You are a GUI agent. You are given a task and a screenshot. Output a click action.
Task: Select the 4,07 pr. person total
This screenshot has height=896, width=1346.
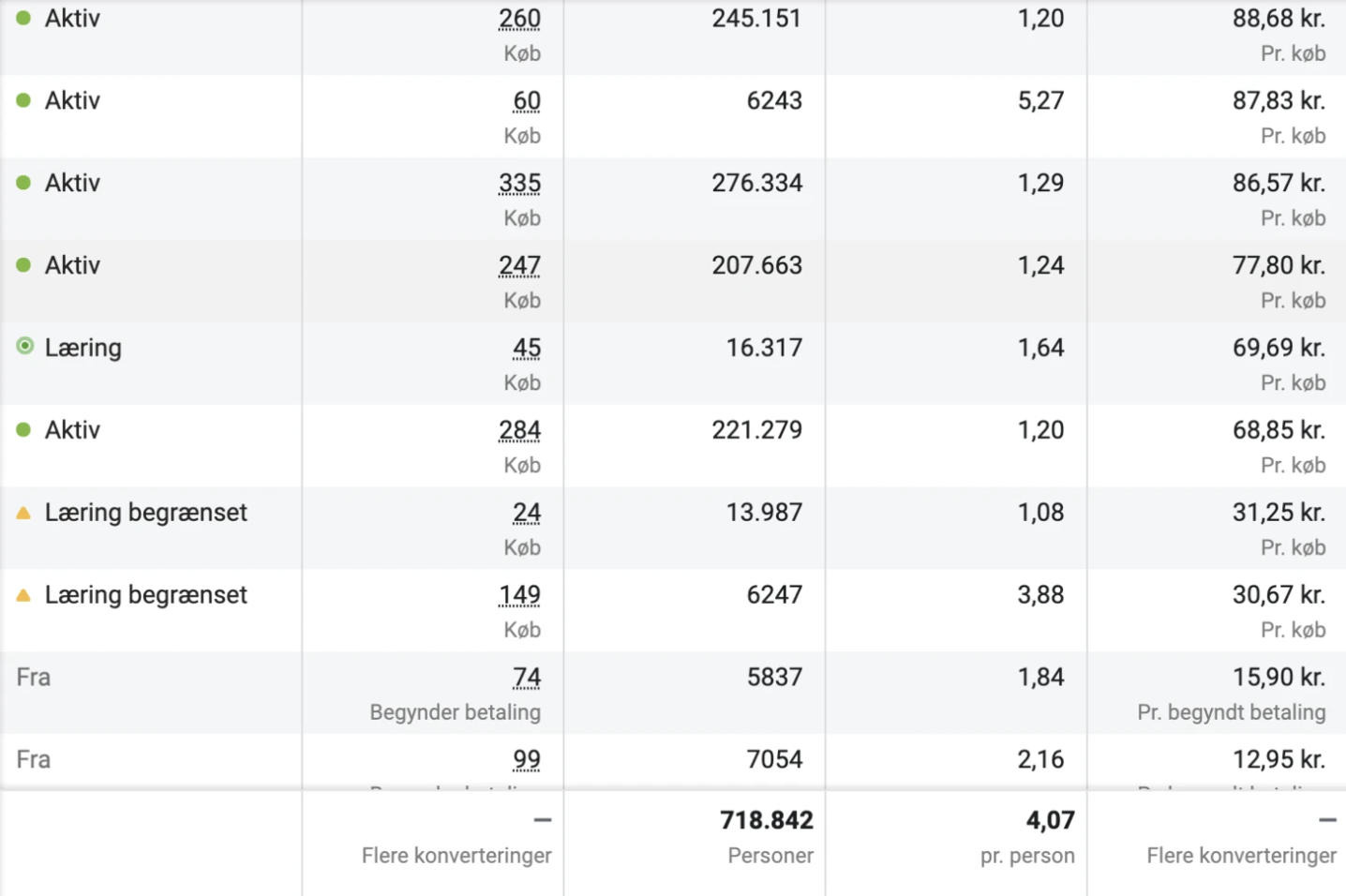point(1050,821)
